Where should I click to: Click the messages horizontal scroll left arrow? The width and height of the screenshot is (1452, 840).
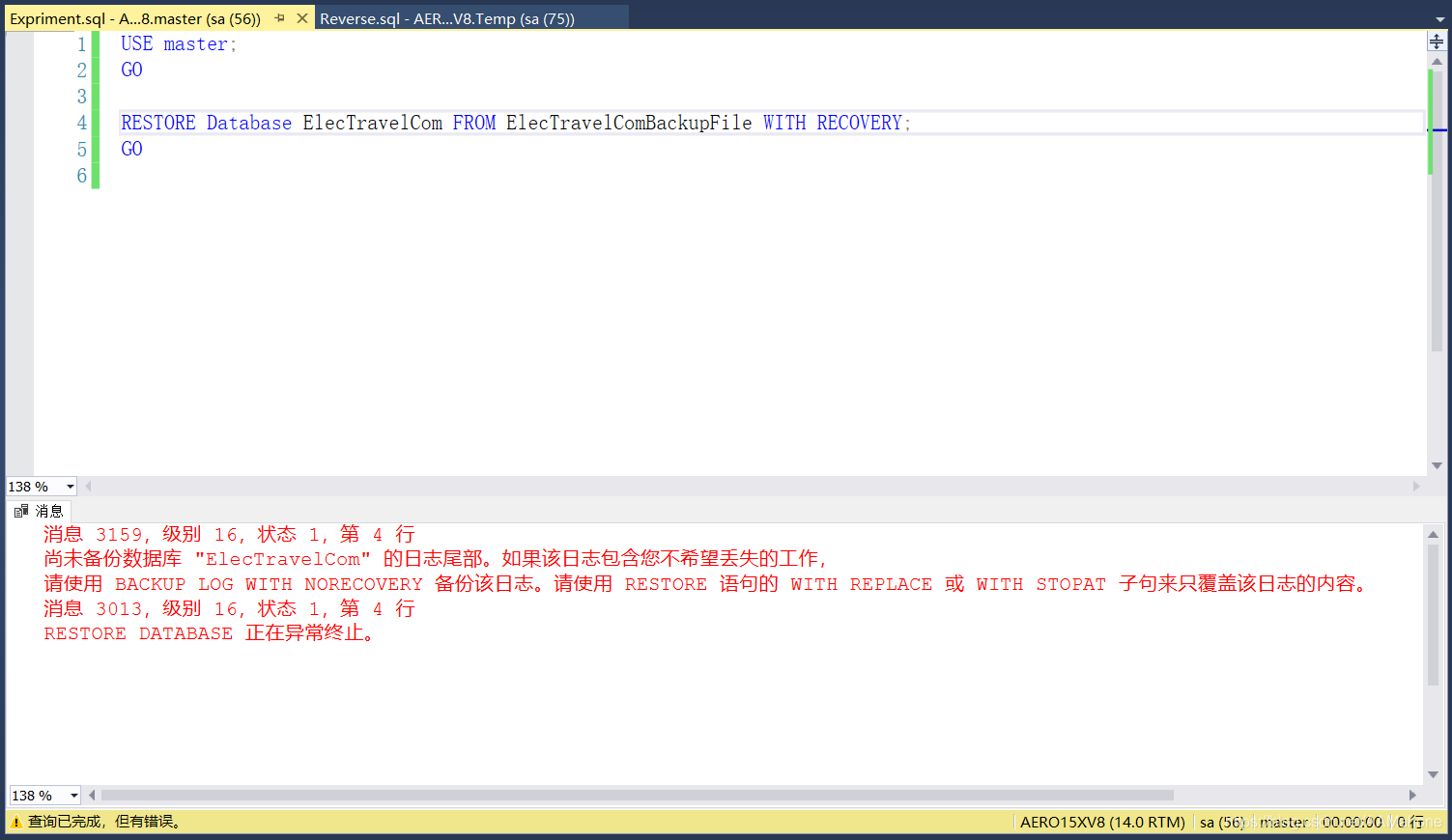(92, 796)
